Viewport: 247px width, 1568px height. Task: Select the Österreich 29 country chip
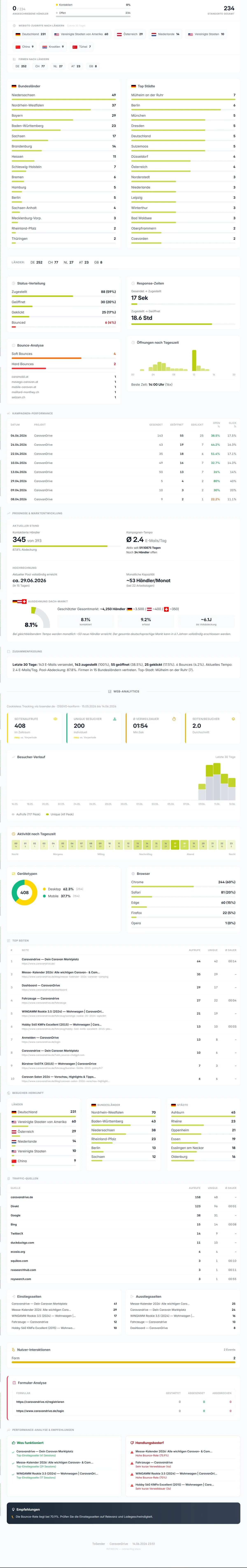point(130,34)
